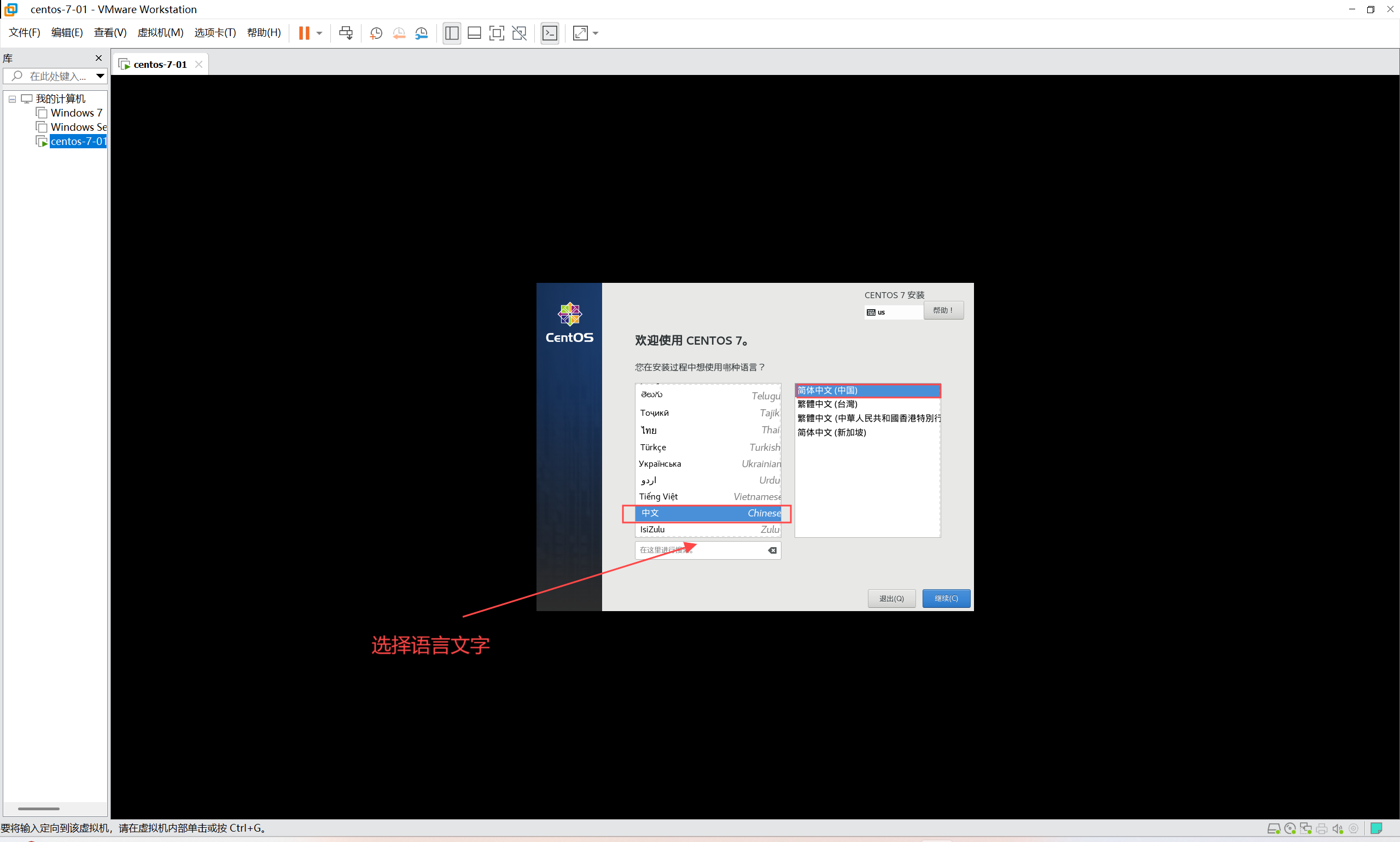Toggle the console view button
Image resolution: width=1400 pixels, height=842 pixels.
pos(550,33)
